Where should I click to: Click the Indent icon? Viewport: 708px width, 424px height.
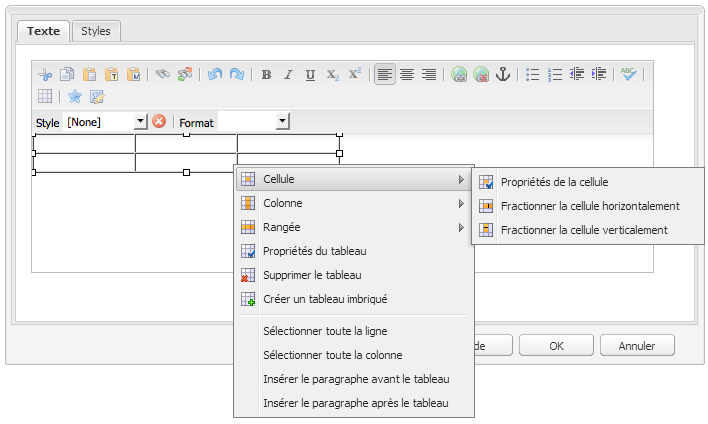(x=599, y=74)
